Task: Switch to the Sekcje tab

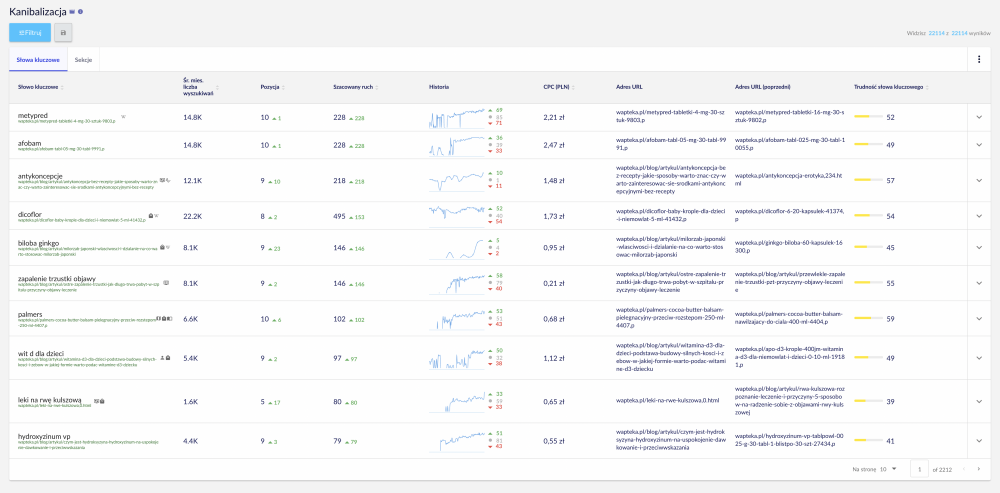Action: [84, 60]
